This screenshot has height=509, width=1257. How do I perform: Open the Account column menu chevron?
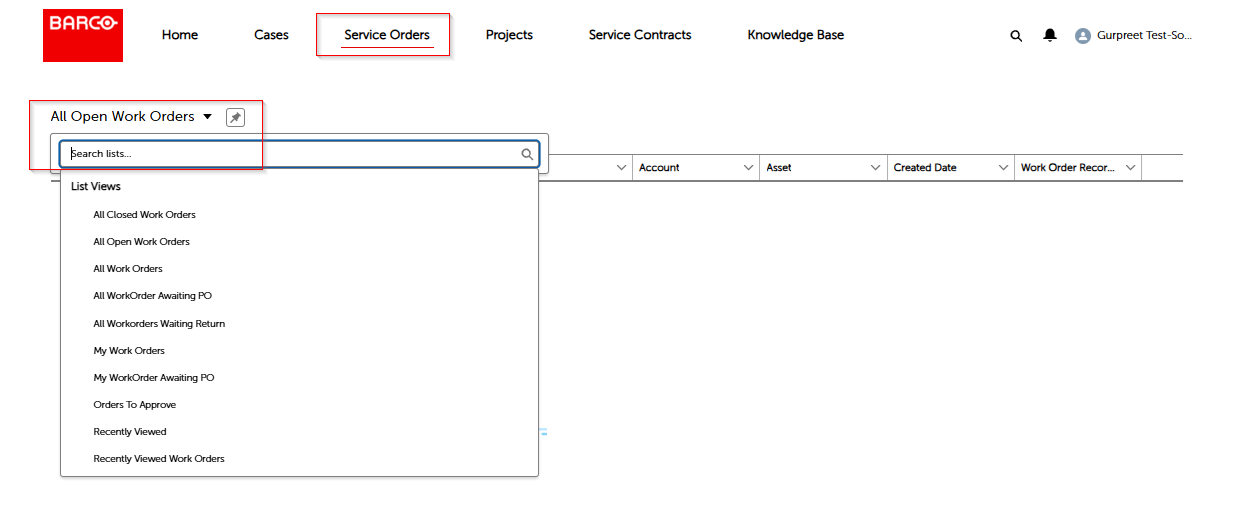click(x=748, y=168)
